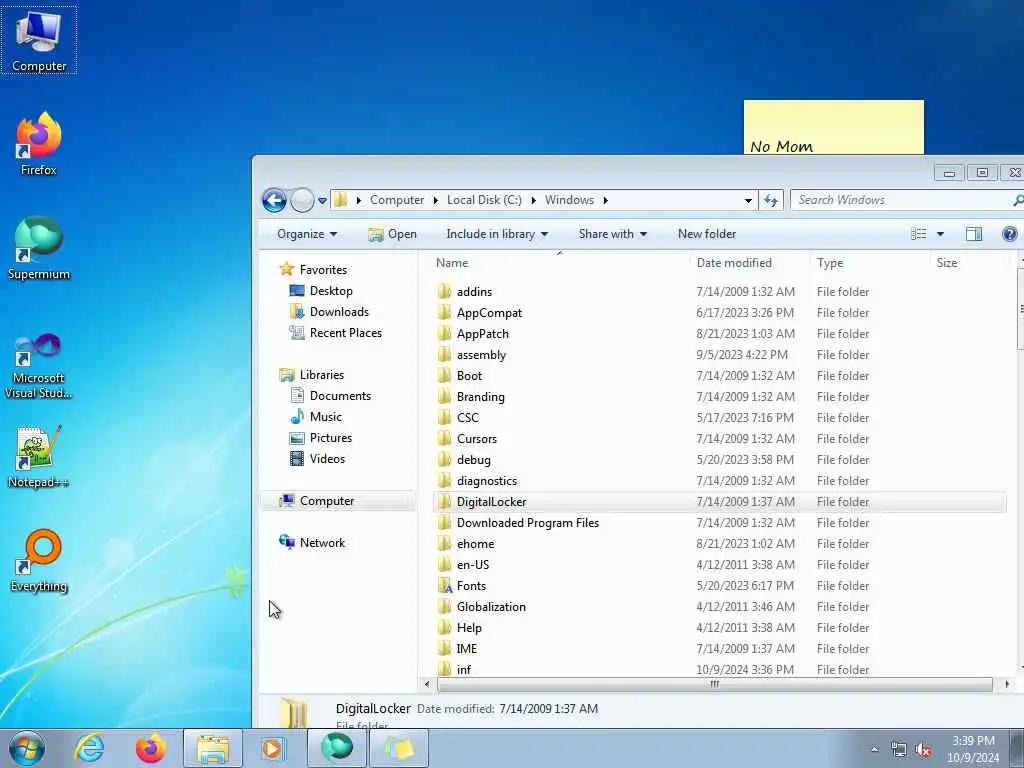
Task: Select the AppCompat folder
Action: tap(718, 312)
